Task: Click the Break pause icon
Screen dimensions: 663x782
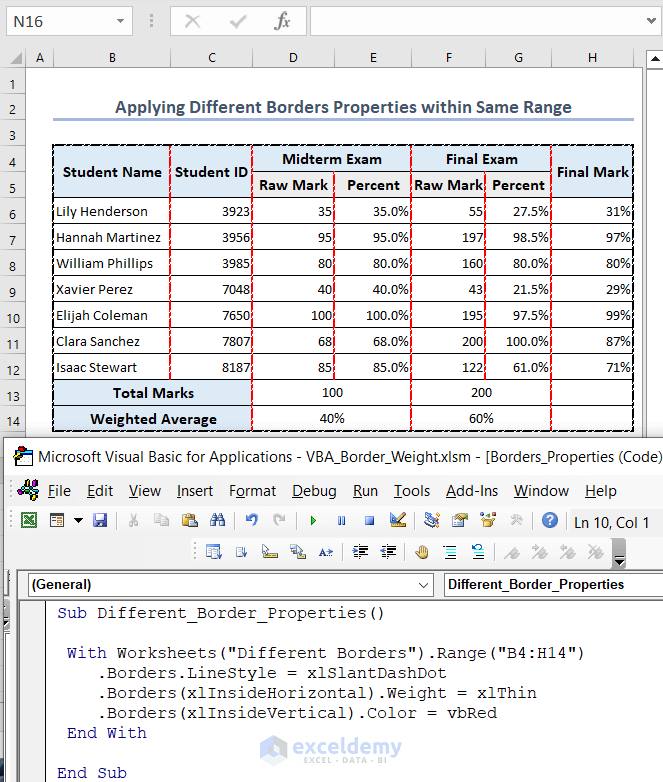Action: click(341, 521)
